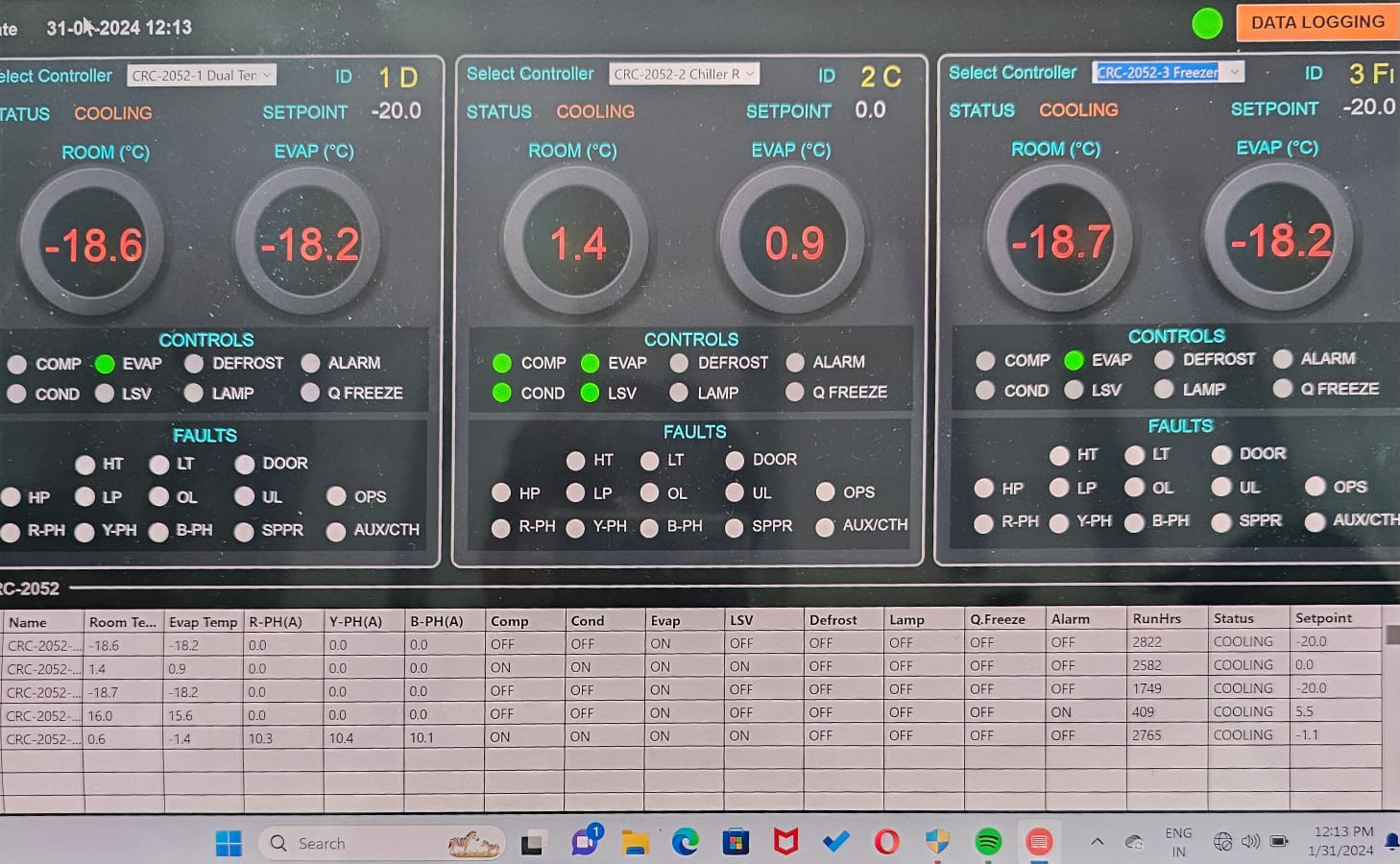The image size is (1400, 864).
Task: Toggle DEFROST indicator on controller 1
Action: pyautogui.click(x=194, y=364)
